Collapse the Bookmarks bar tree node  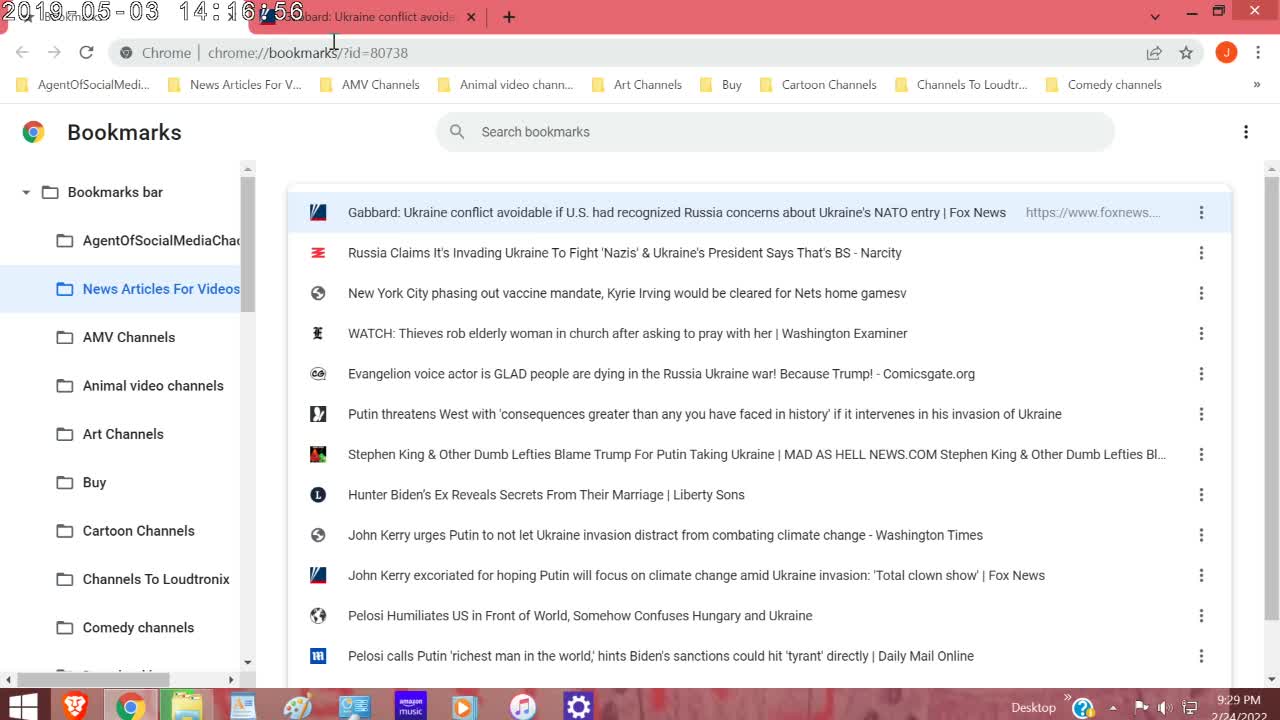pos(26,192)
